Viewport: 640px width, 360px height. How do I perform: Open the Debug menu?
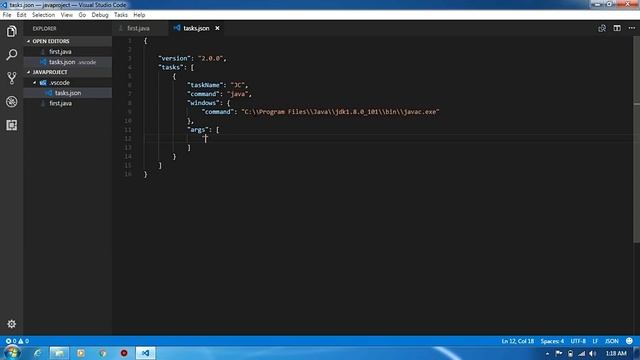tap(100, 15)
